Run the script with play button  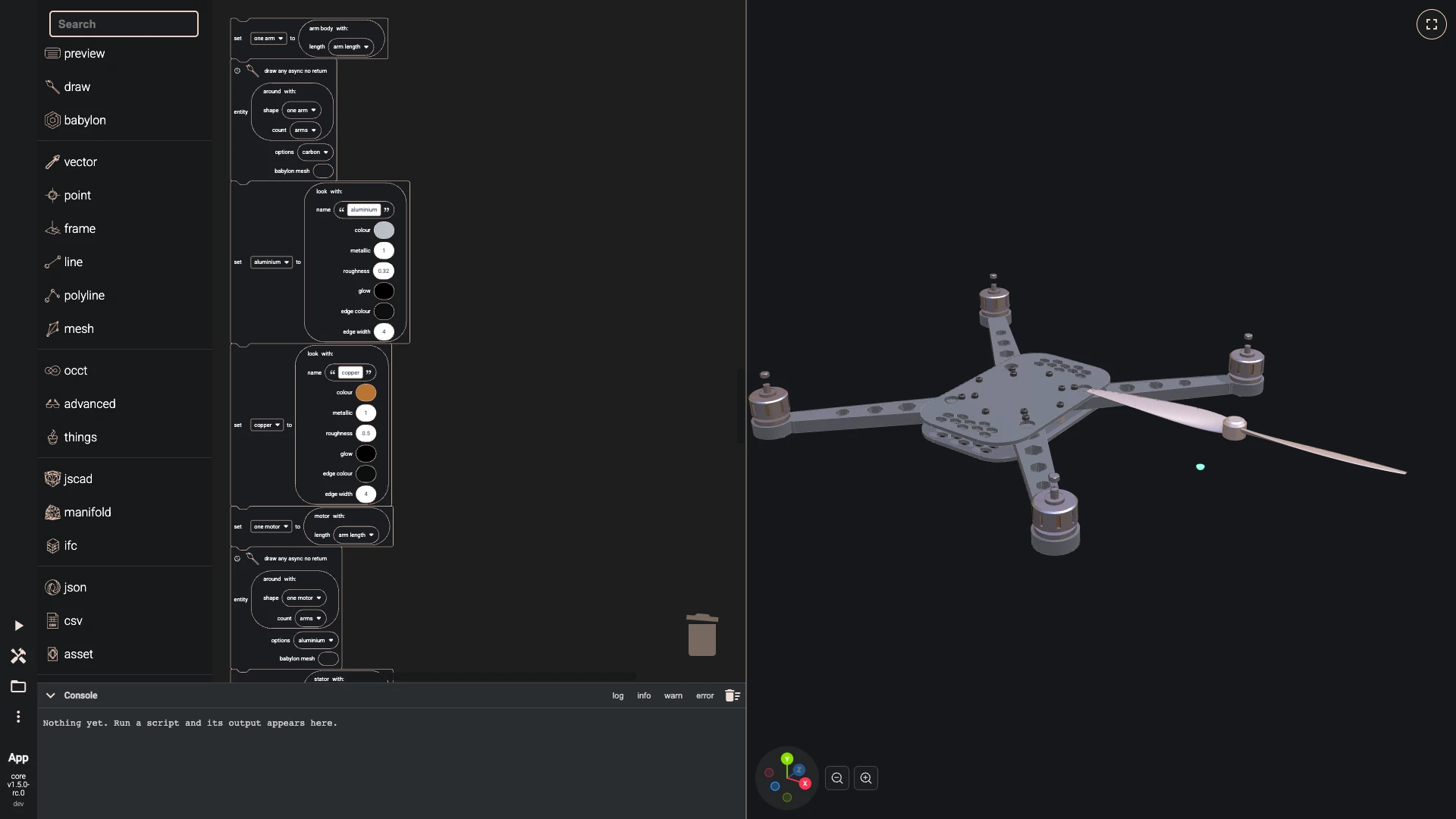[x=18, y=626]
